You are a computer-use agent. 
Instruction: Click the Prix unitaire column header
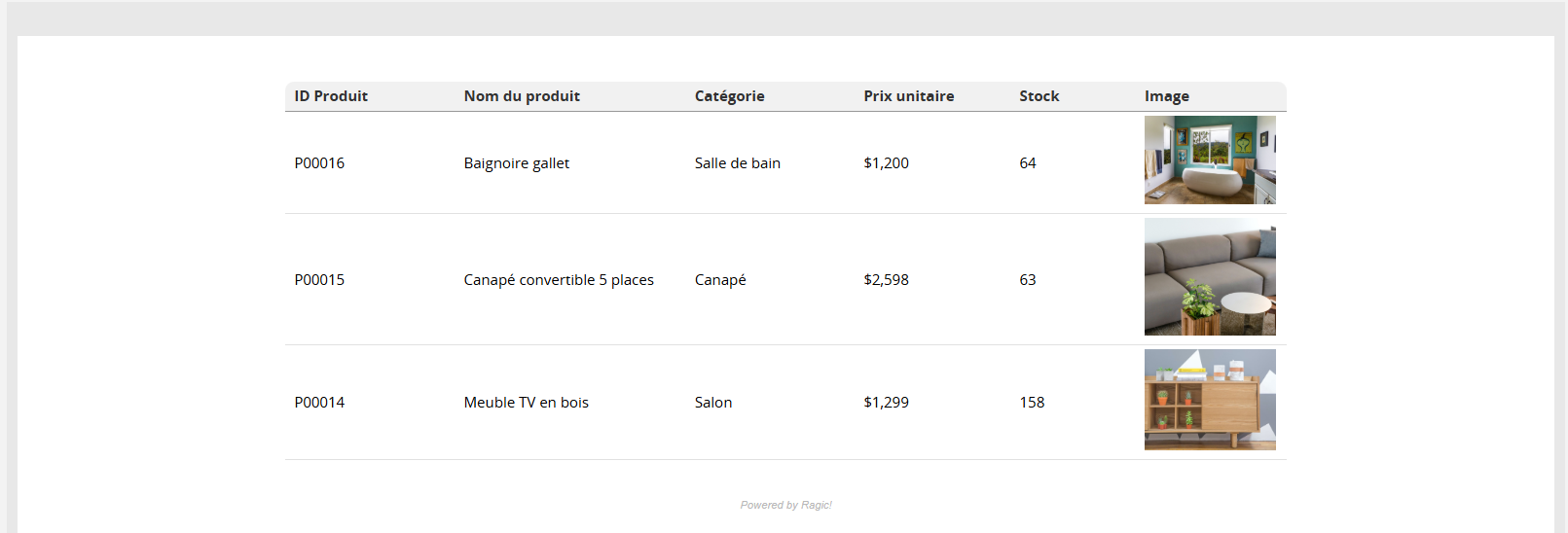click(909, 96)
